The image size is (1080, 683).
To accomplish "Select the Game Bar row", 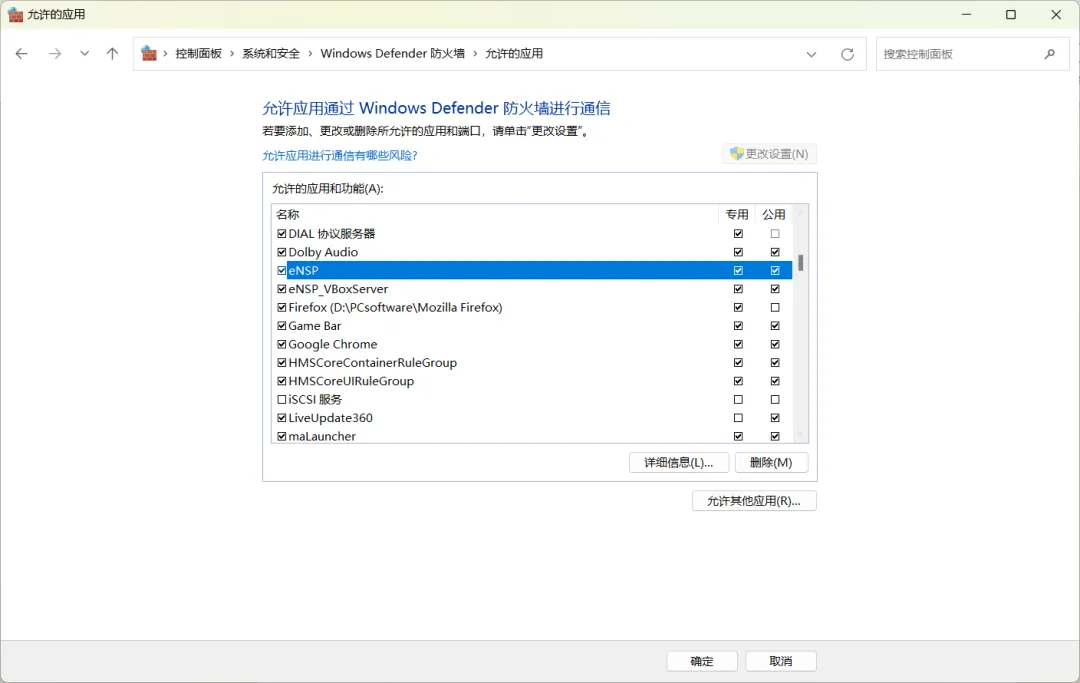I will (x=532, y=326).
